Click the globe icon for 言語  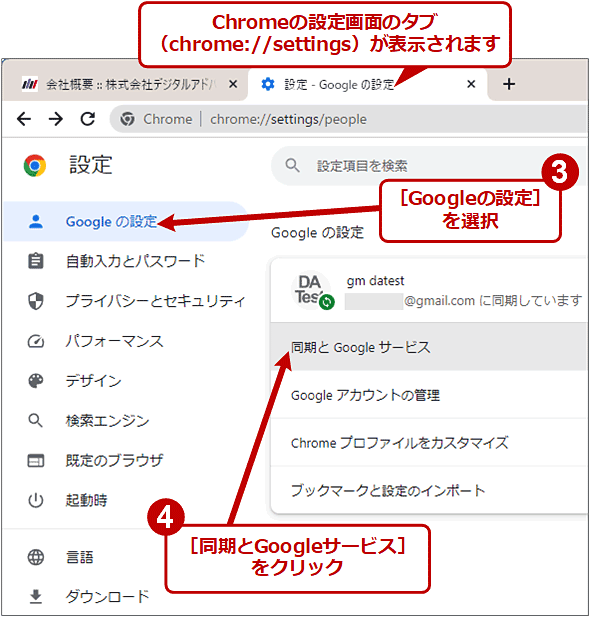tap(36, 557)
